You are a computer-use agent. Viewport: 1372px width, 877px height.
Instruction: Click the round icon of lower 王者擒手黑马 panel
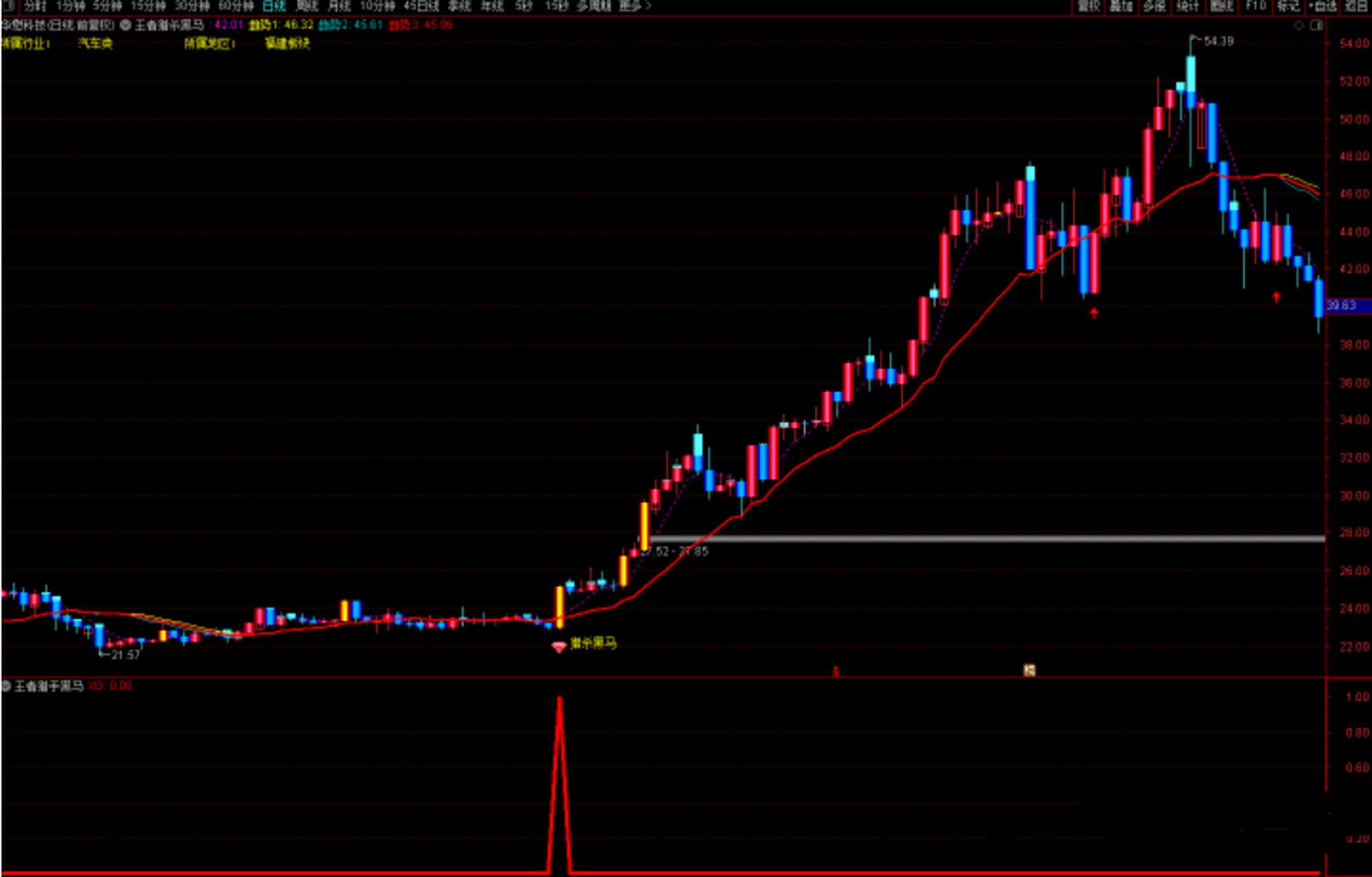(6, 686)
